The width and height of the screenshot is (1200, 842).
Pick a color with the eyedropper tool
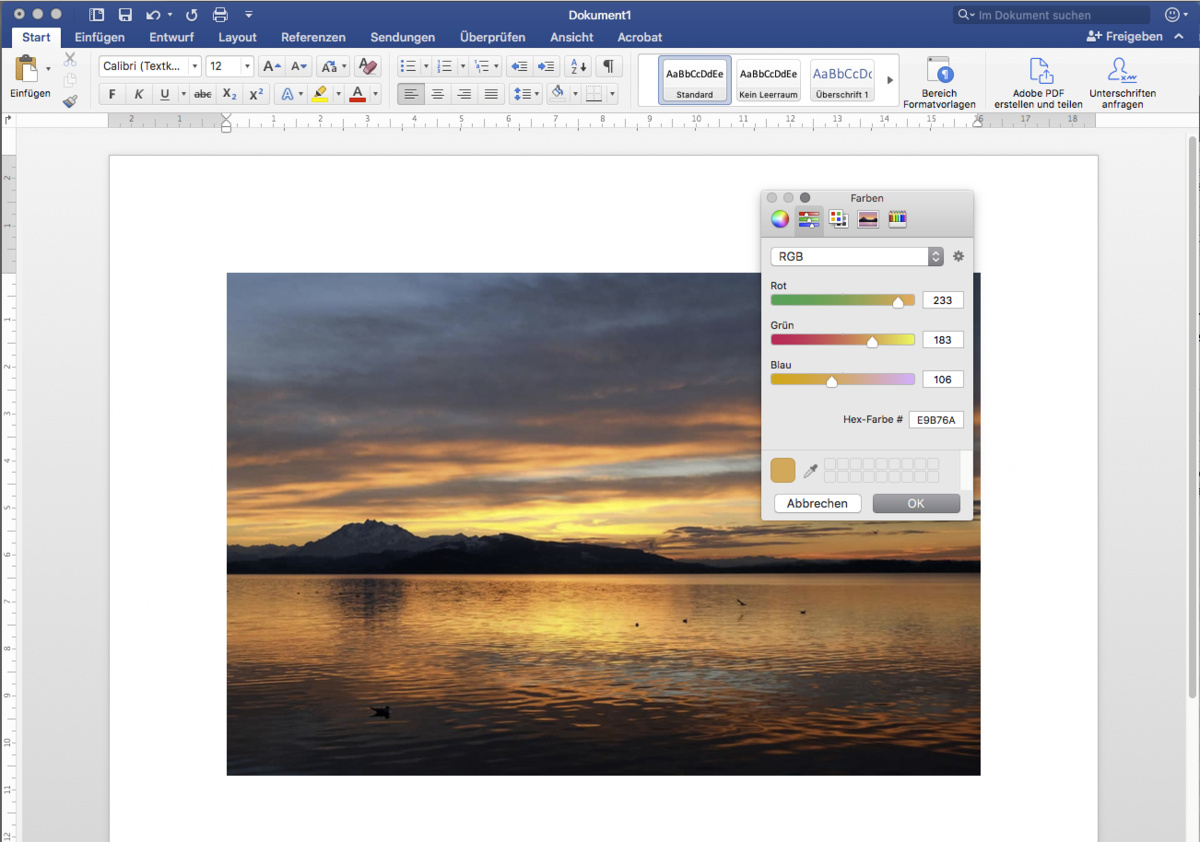click(x=811, y=471)
